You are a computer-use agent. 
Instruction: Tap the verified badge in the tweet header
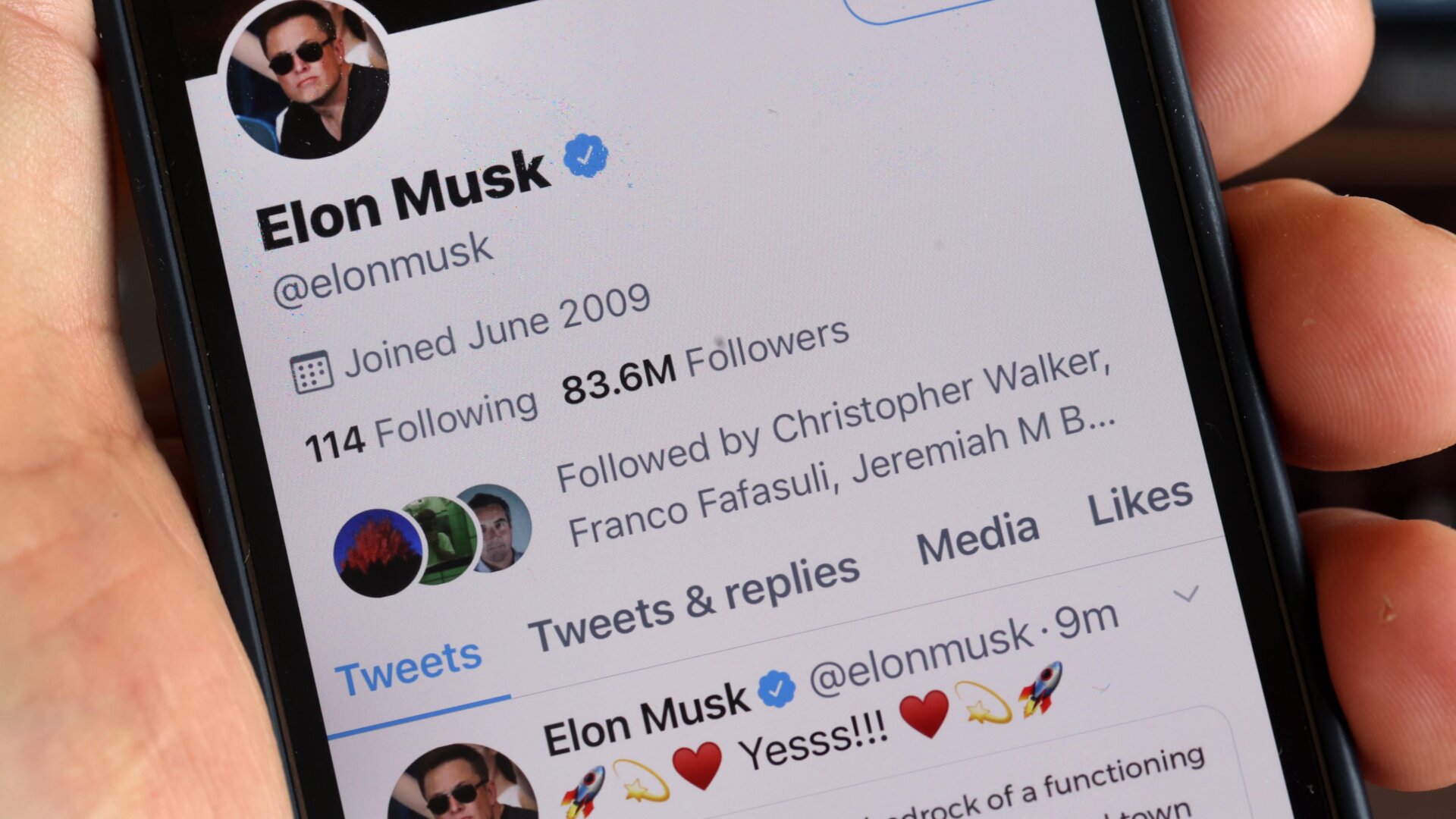[x=777, y=689]
